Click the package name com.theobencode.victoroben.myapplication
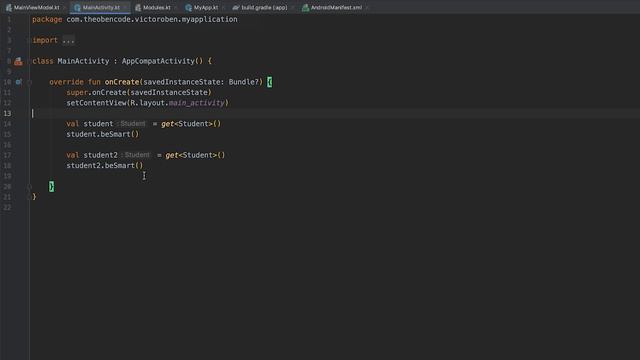The width and height of the screenshot is (640, 360). (152, 19)
